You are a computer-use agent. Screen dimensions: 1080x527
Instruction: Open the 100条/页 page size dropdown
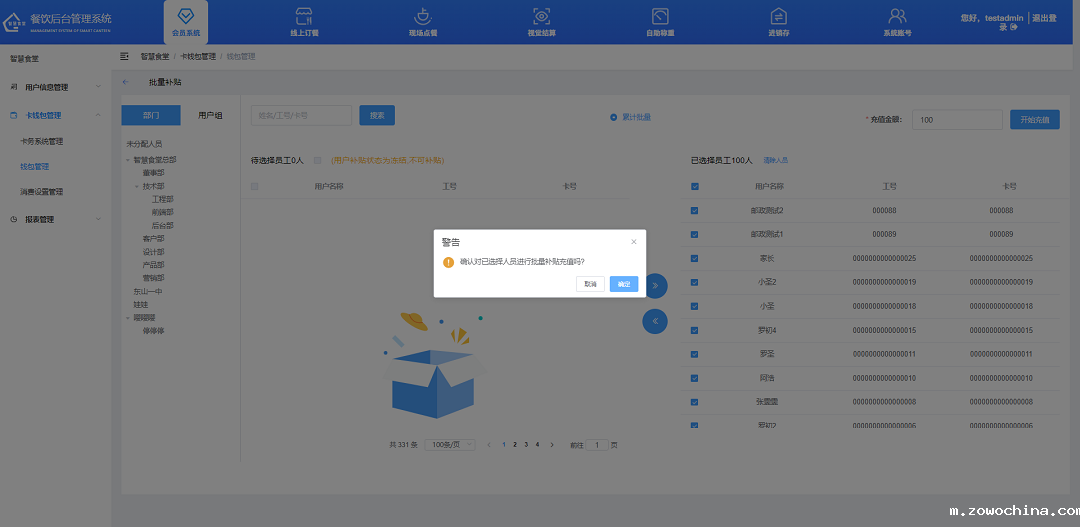click(449, 444)
